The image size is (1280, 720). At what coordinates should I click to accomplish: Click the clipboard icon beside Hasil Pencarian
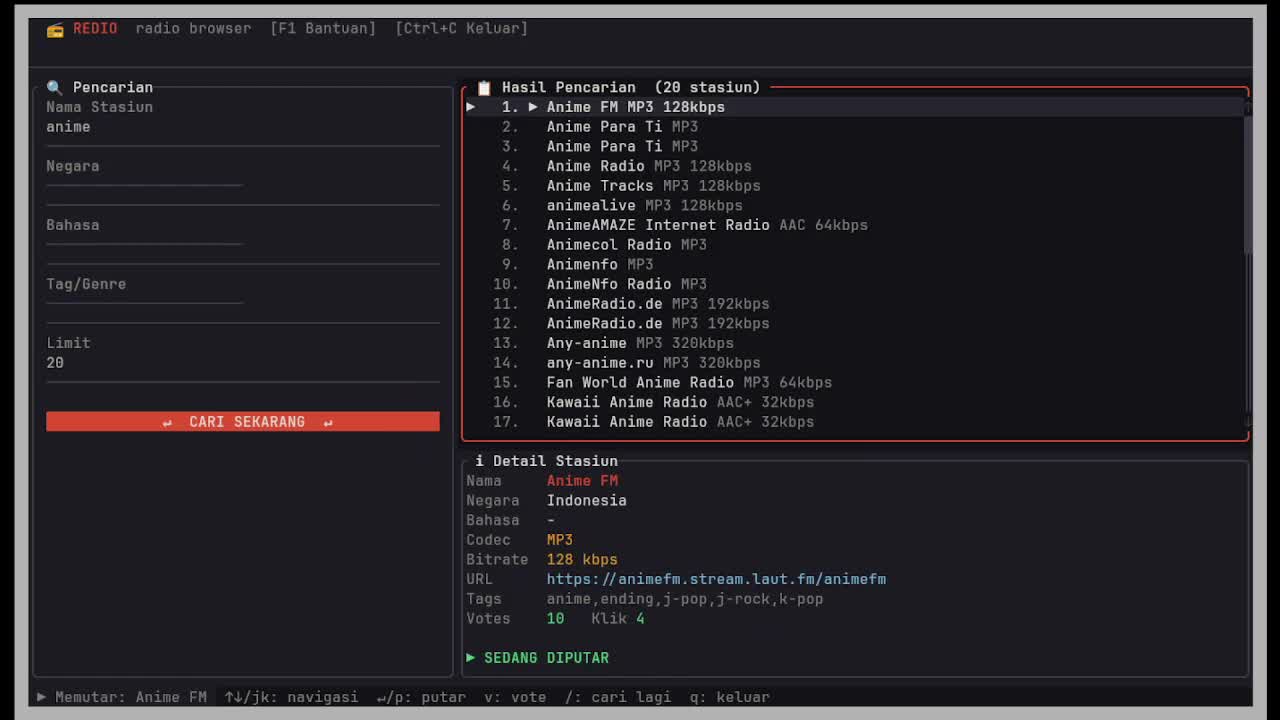[484, 88]
